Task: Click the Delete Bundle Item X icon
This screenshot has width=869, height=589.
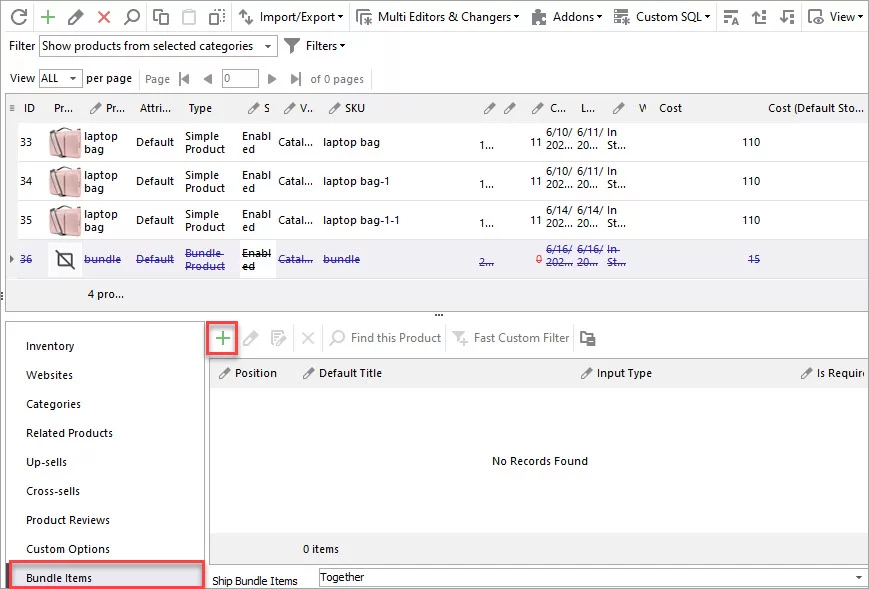Action: [308, 338]
